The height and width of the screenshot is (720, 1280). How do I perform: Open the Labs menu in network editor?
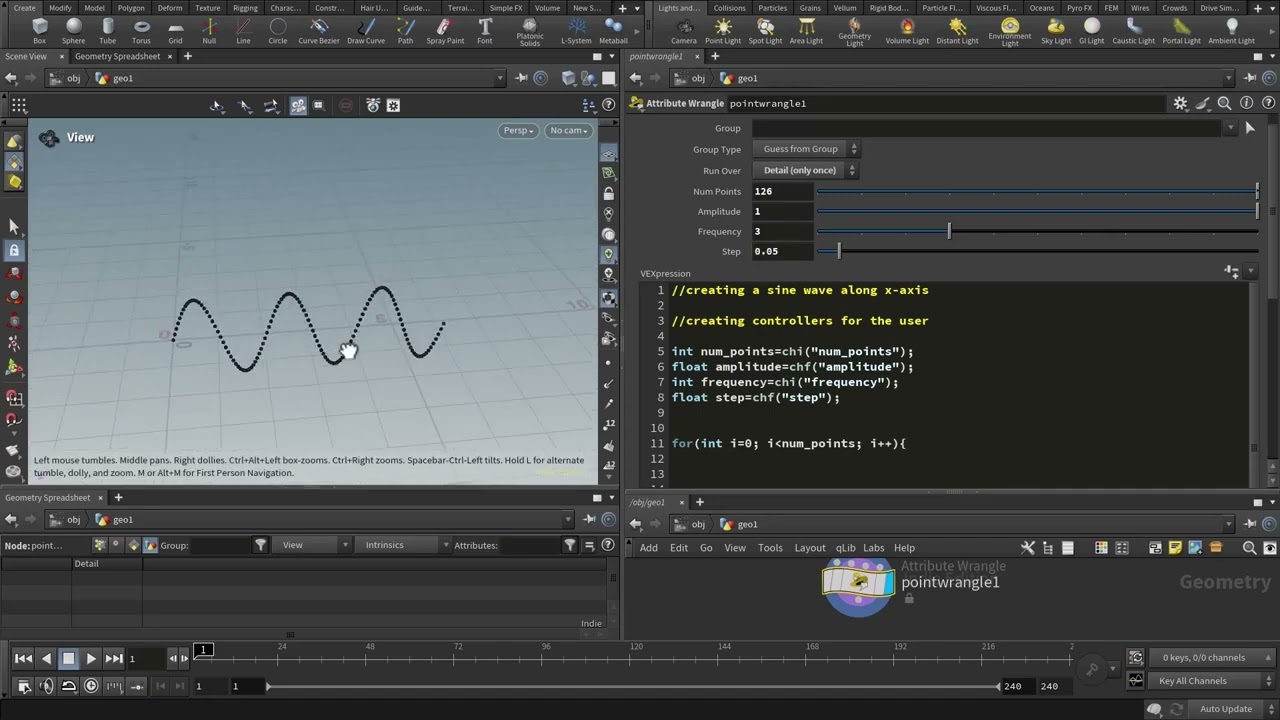(x=874, y=548)
